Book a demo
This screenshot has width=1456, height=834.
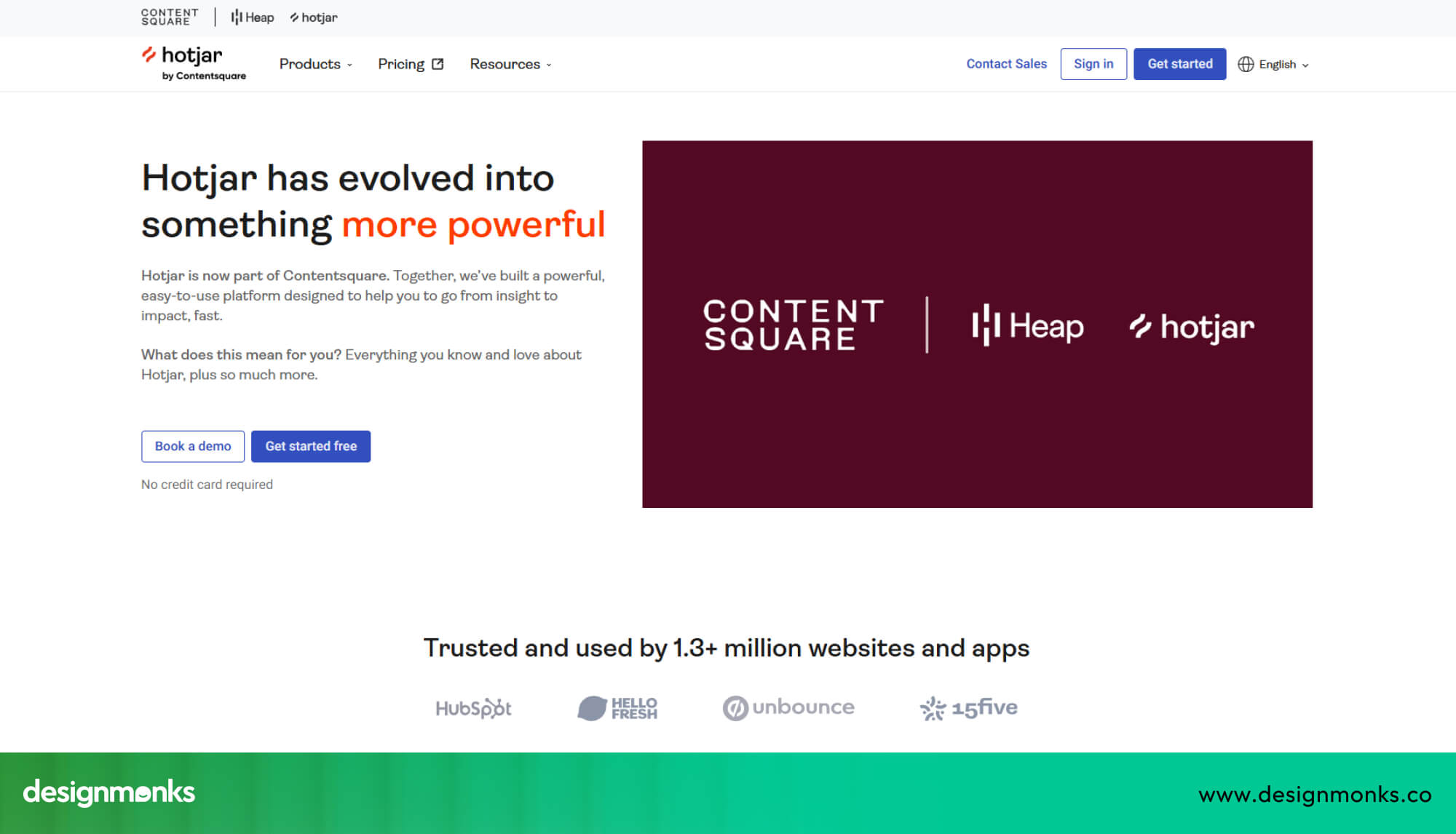193,446
